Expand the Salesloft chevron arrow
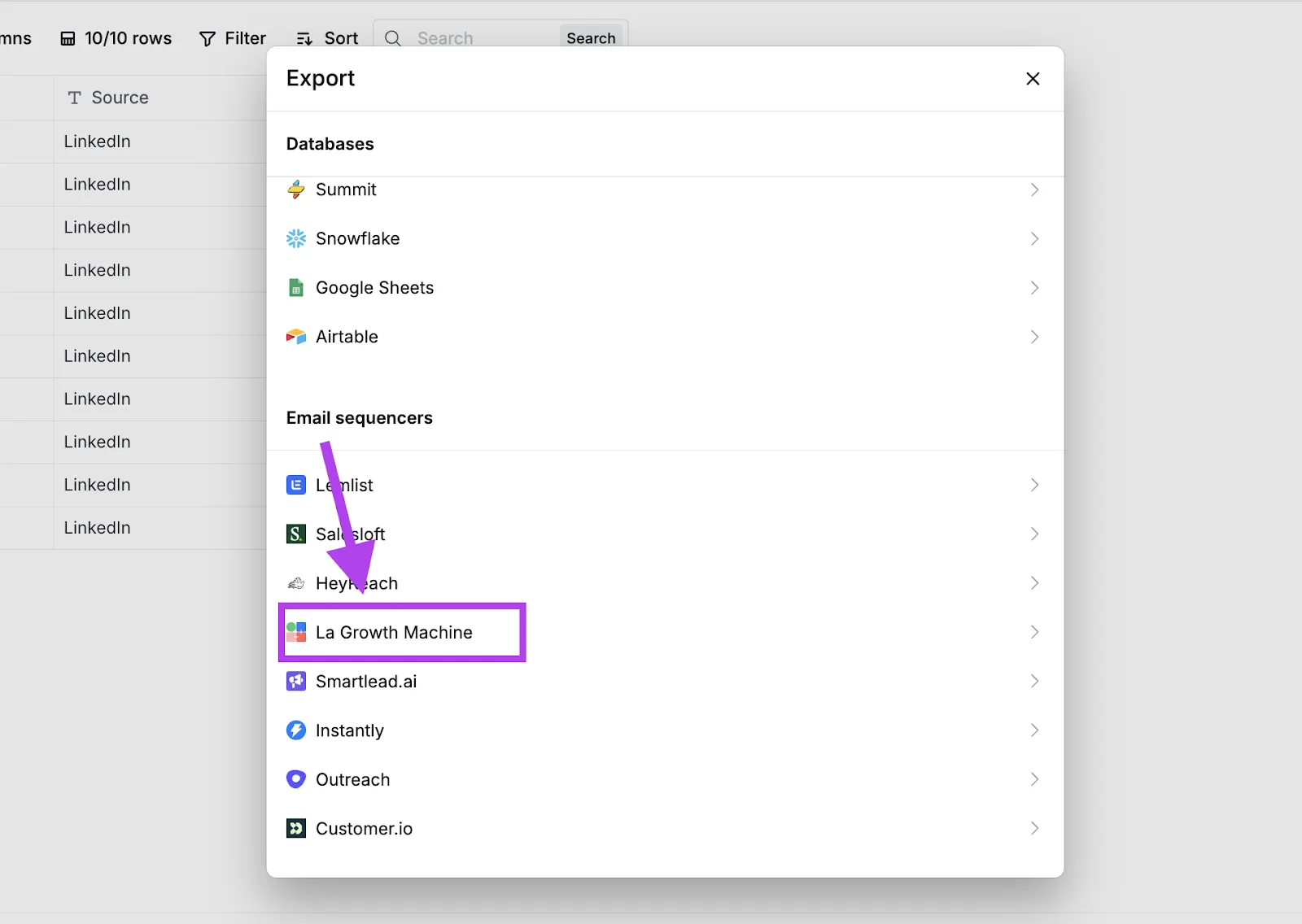The width and height of the screenshot is (1302, 924). pyautogui.click(x=1035, y=534)
